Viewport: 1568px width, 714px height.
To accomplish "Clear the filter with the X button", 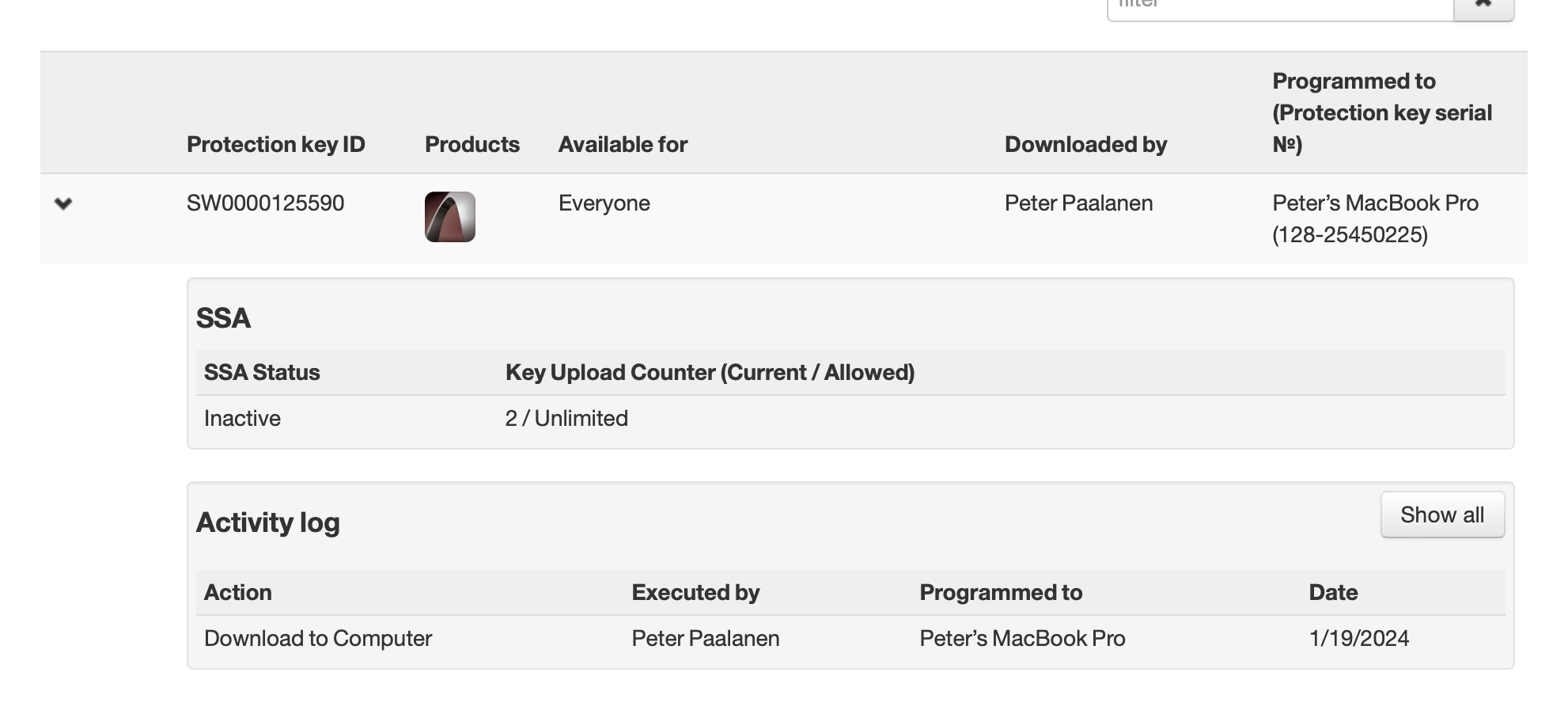I will click(x=1483, y=6).
